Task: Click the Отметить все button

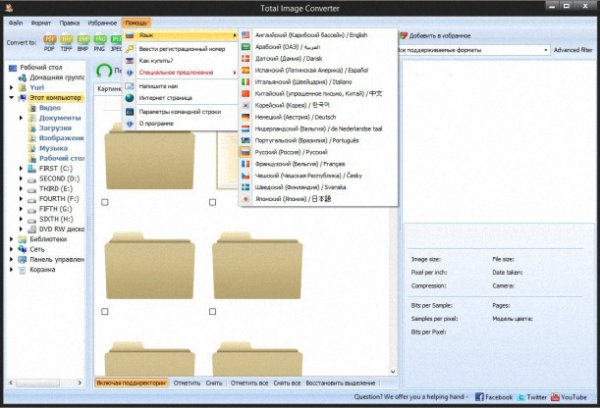Action: point(249,383)
